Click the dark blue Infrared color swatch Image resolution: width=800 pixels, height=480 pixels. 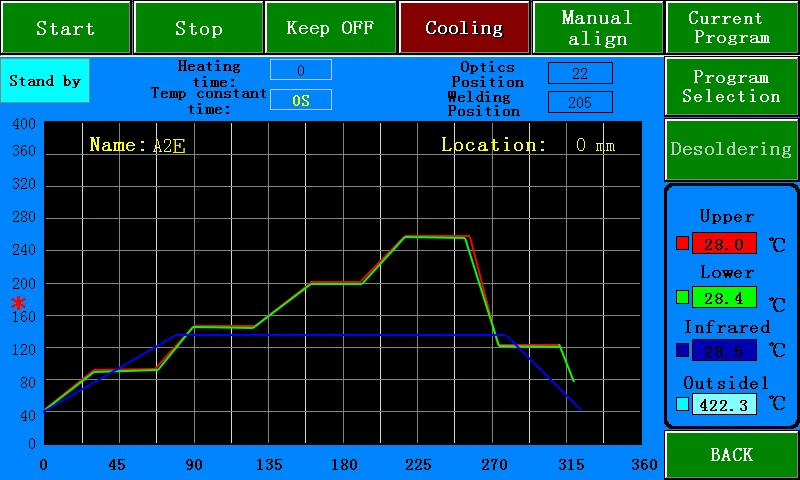click(682, 350)
